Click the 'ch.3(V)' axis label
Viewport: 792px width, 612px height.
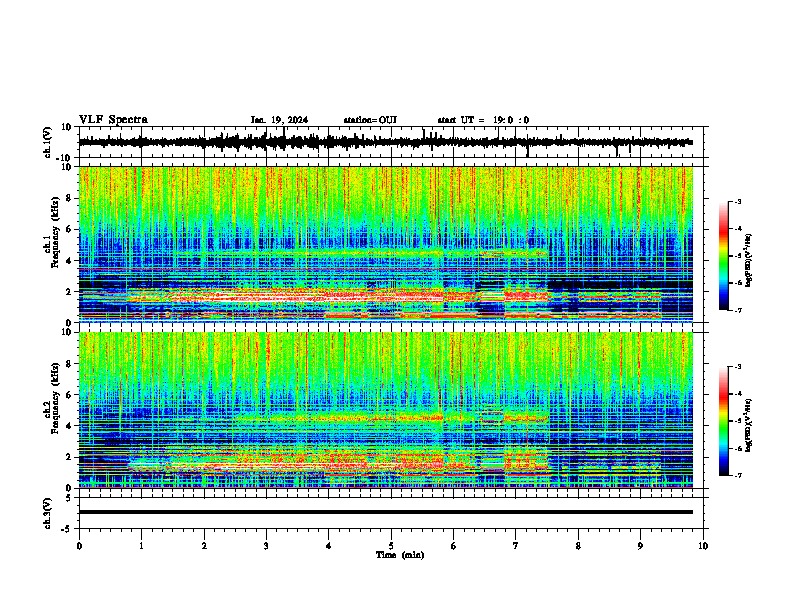click(48, 513)
